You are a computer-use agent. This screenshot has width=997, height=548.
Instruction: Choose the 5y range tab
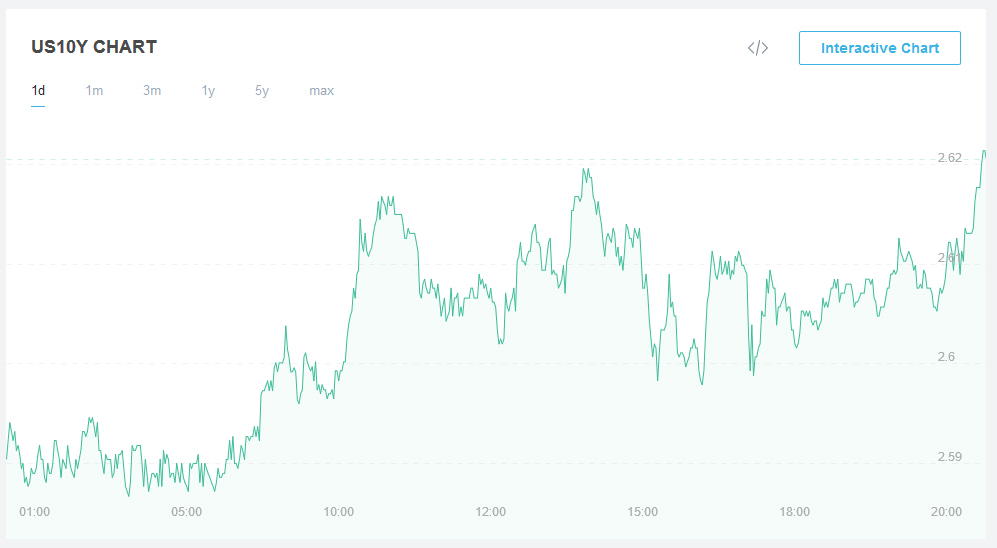pyautogui.click(x=262, y=91)
